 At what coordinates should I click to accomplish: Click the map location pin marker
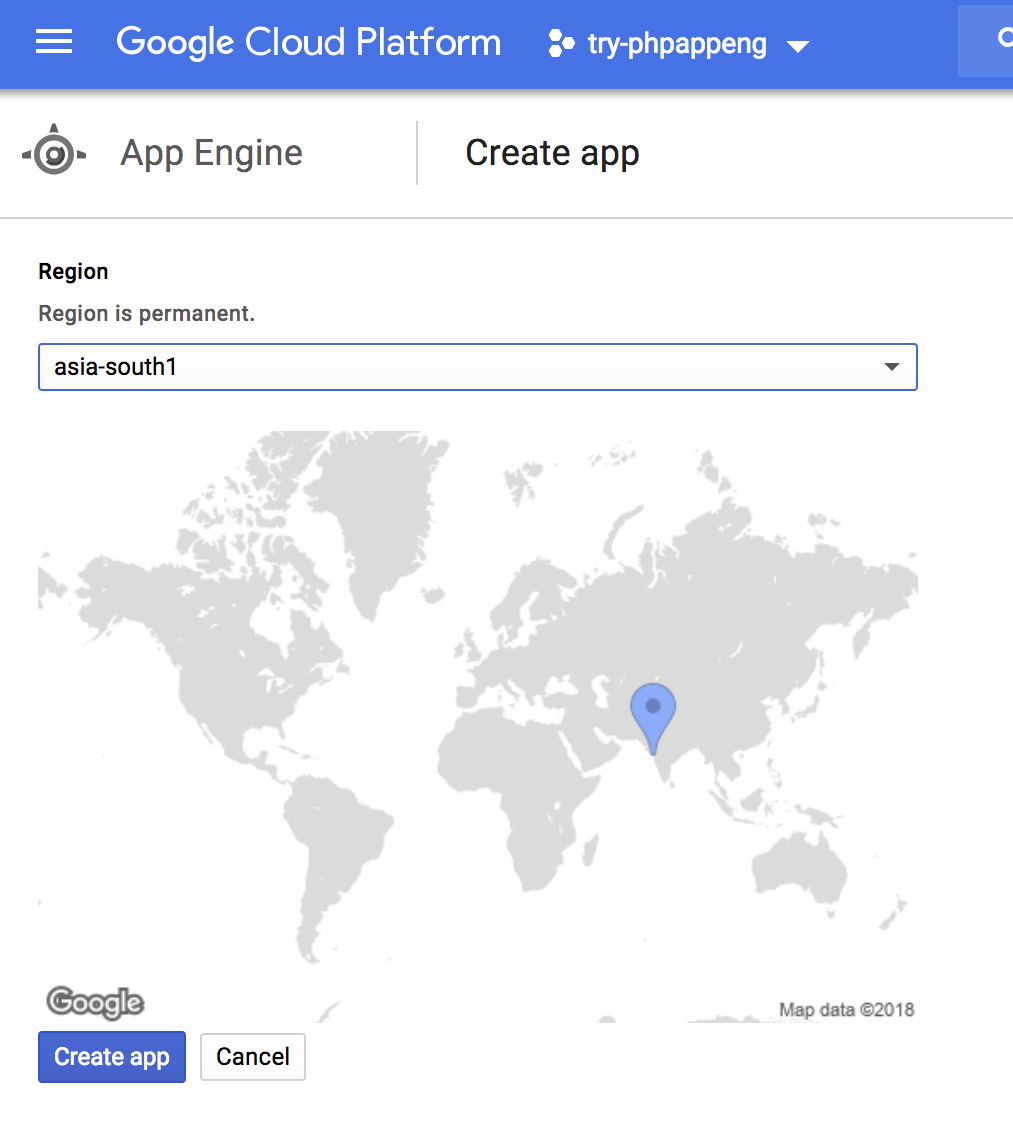pyautogui.click(x=653, y=718)
